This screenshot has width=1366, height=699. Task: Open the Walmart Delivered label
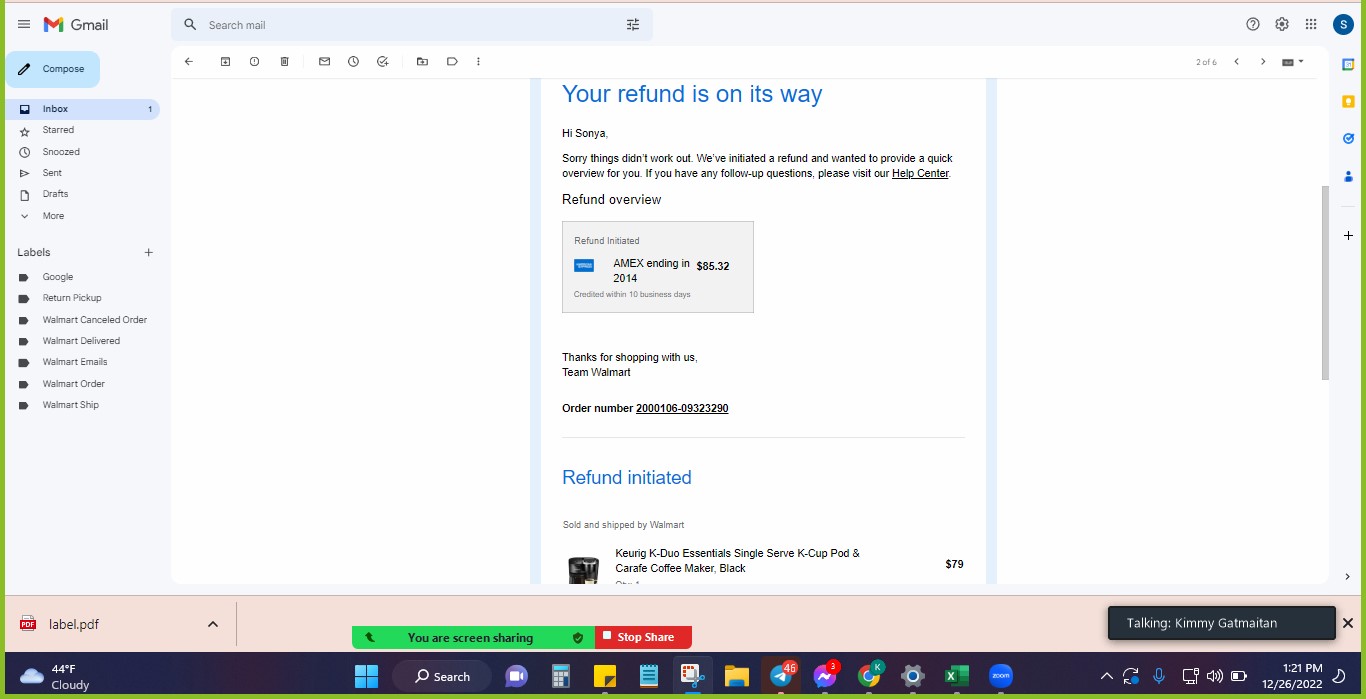click(82, 341)
